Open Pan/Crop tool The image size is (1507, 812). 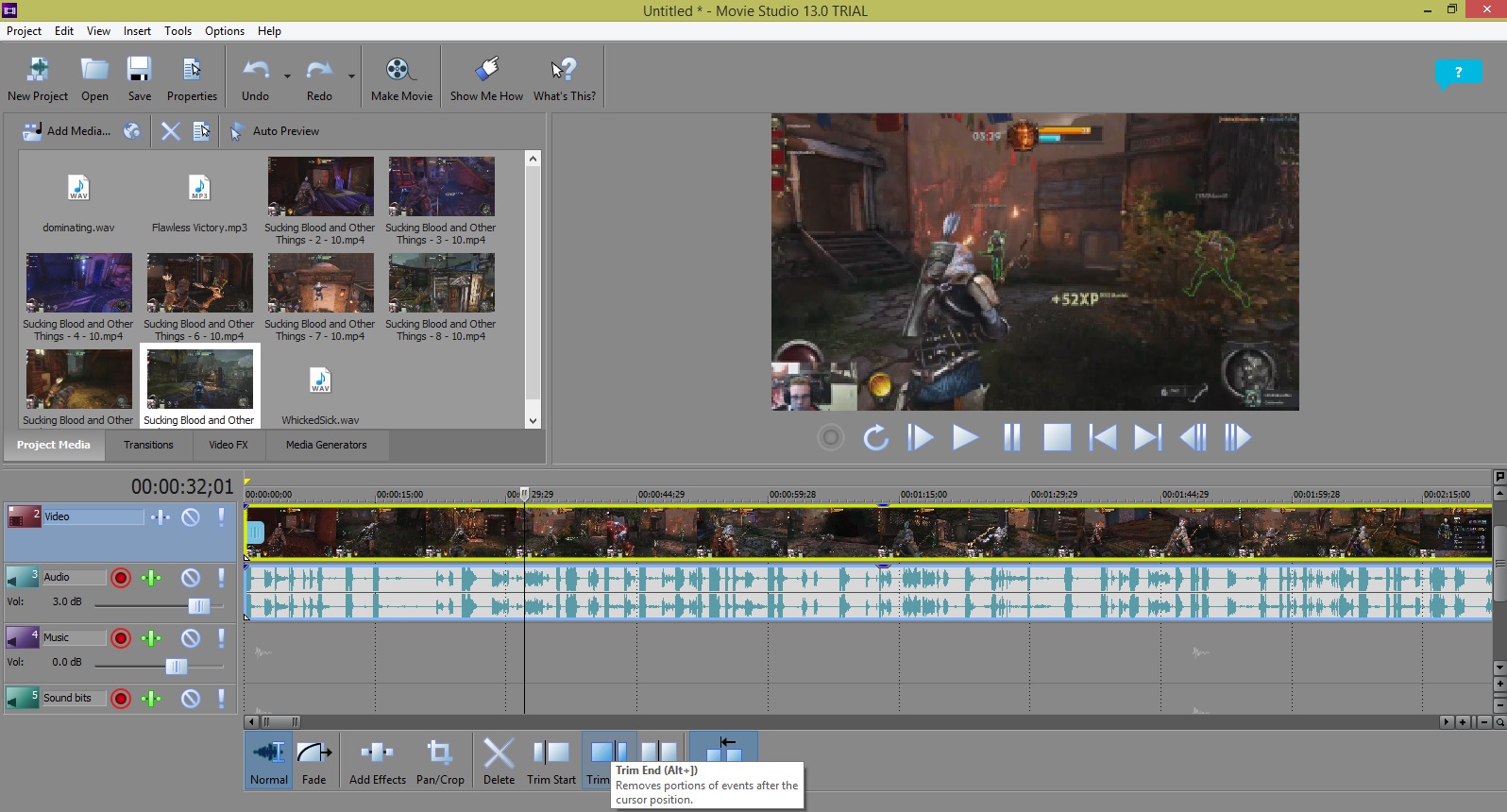pos(440,761)
